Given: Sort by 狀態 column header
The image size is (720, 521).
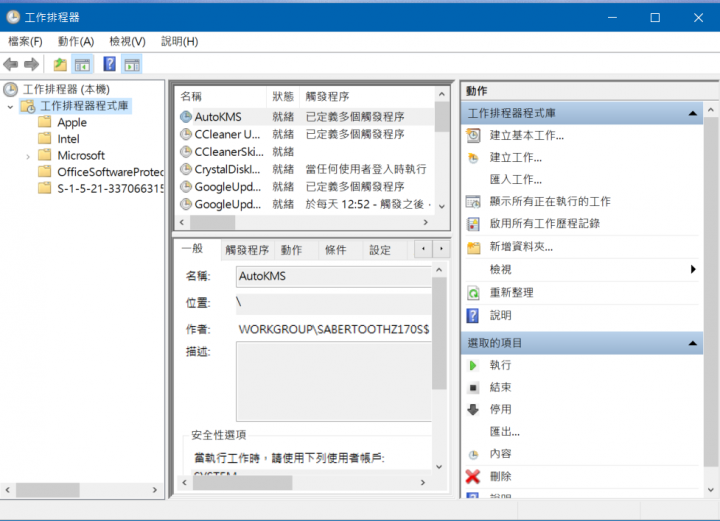Looking at the screenshot, I should tap(283, 96).
